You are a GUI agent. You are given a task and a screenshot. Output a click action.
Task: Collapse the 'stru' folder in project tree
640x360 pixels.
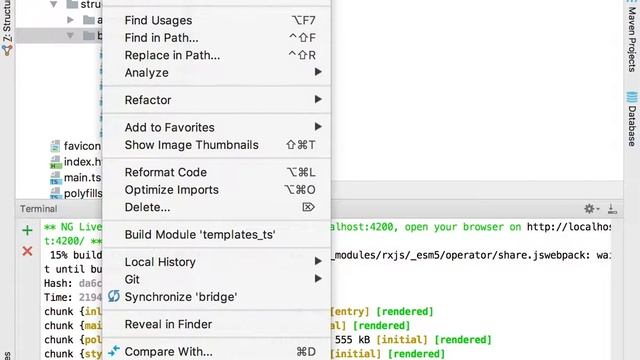(53, 4)
